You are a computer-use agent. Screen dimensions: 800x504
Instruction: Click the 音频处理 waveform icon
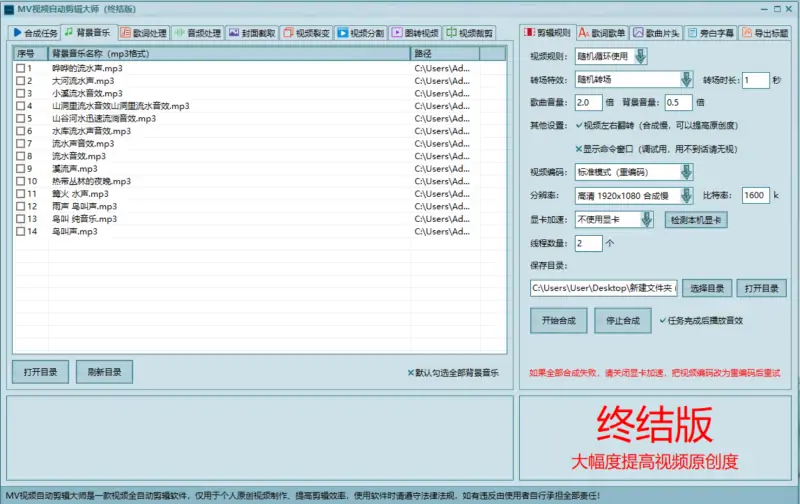point(179,33)
